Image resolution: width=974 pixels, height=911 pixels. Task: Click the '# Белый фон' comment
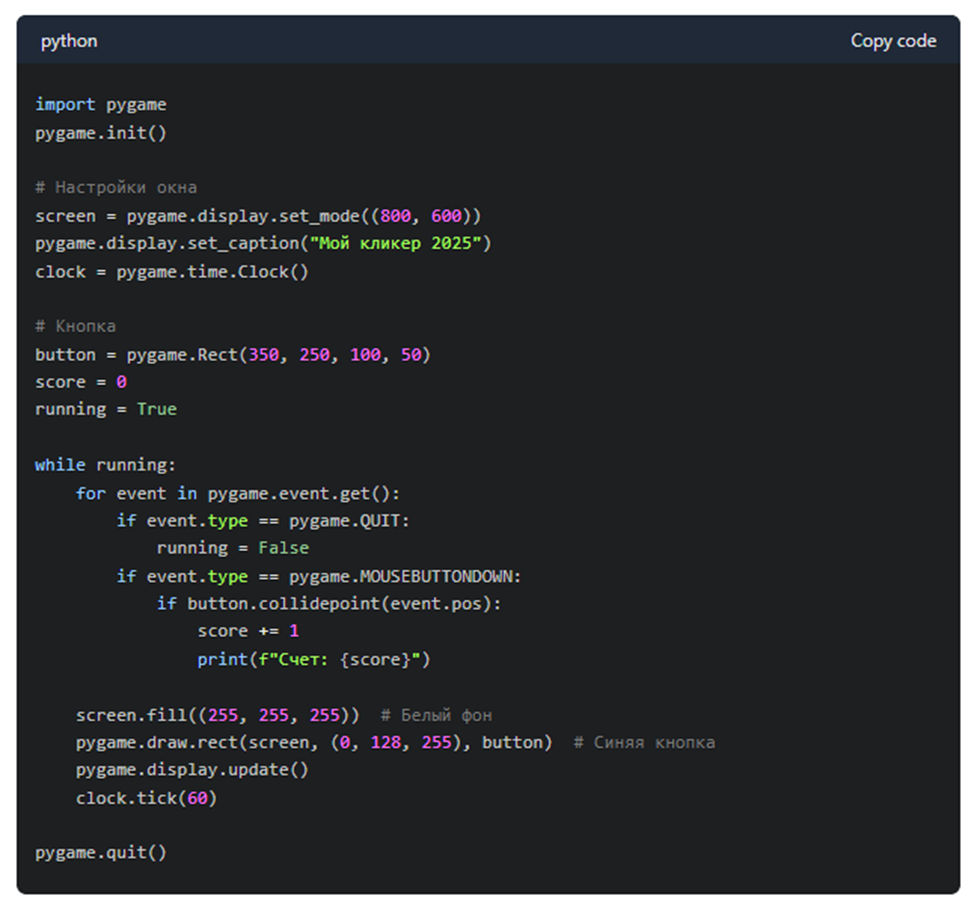(436, 715)
